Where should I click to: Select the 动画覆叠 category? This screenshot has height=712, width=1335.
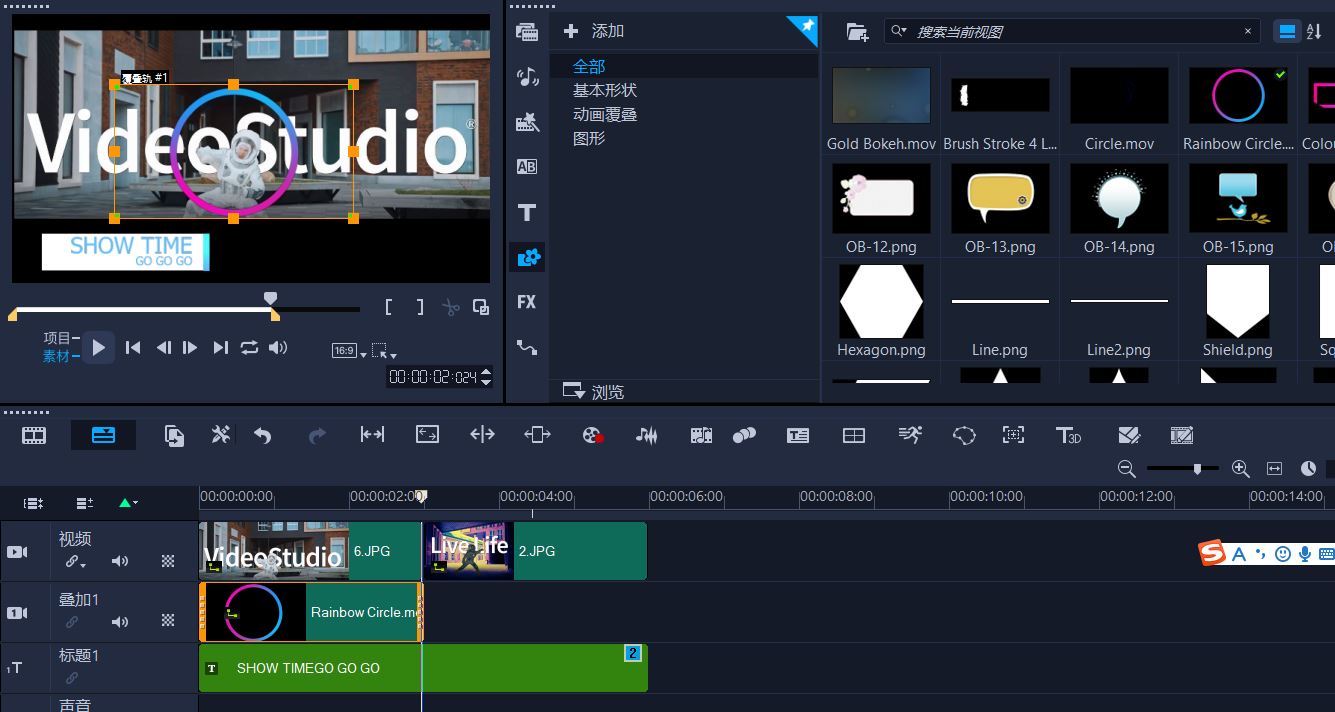click(605, 114)
